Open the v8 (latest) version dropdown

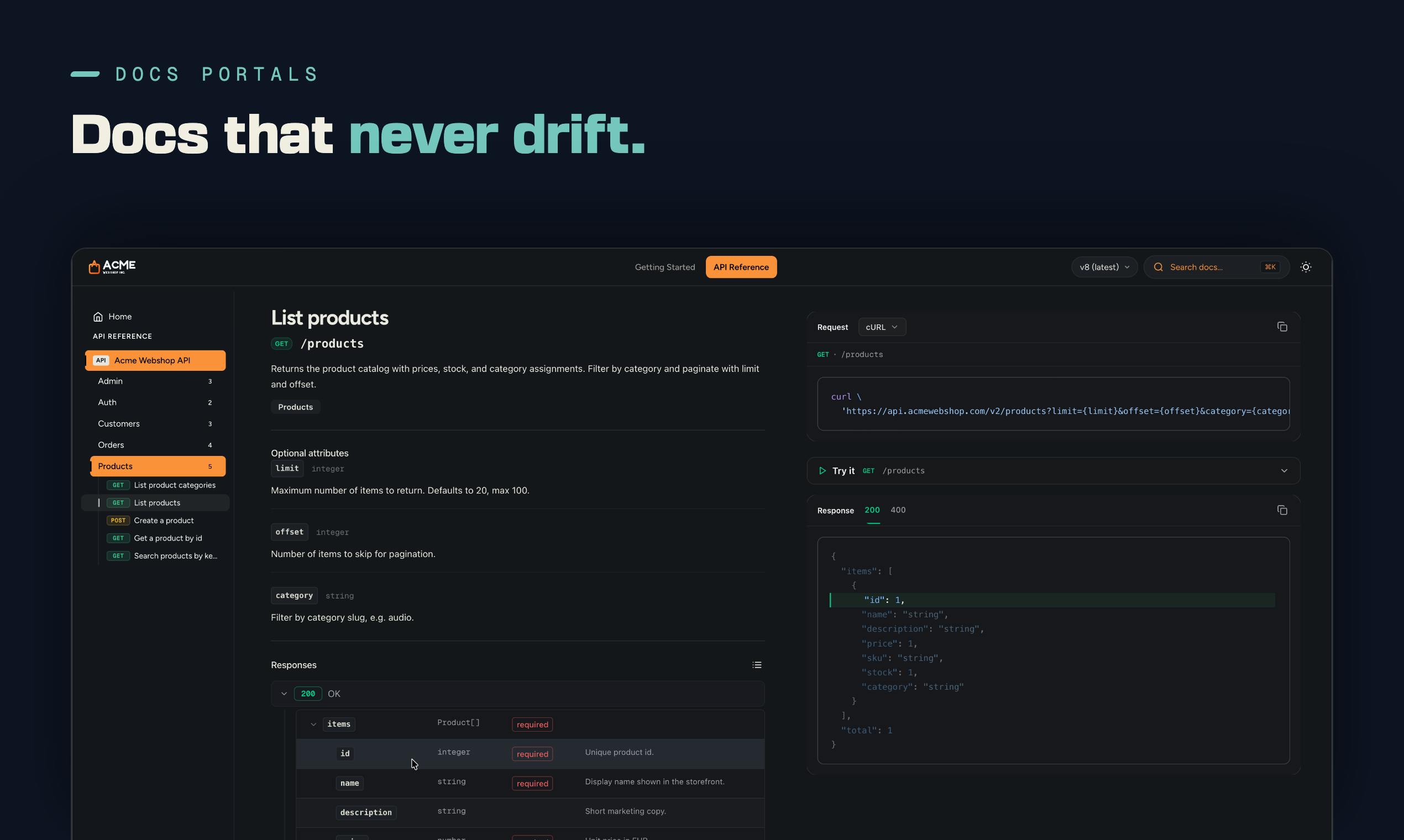tap(1104, 267)
